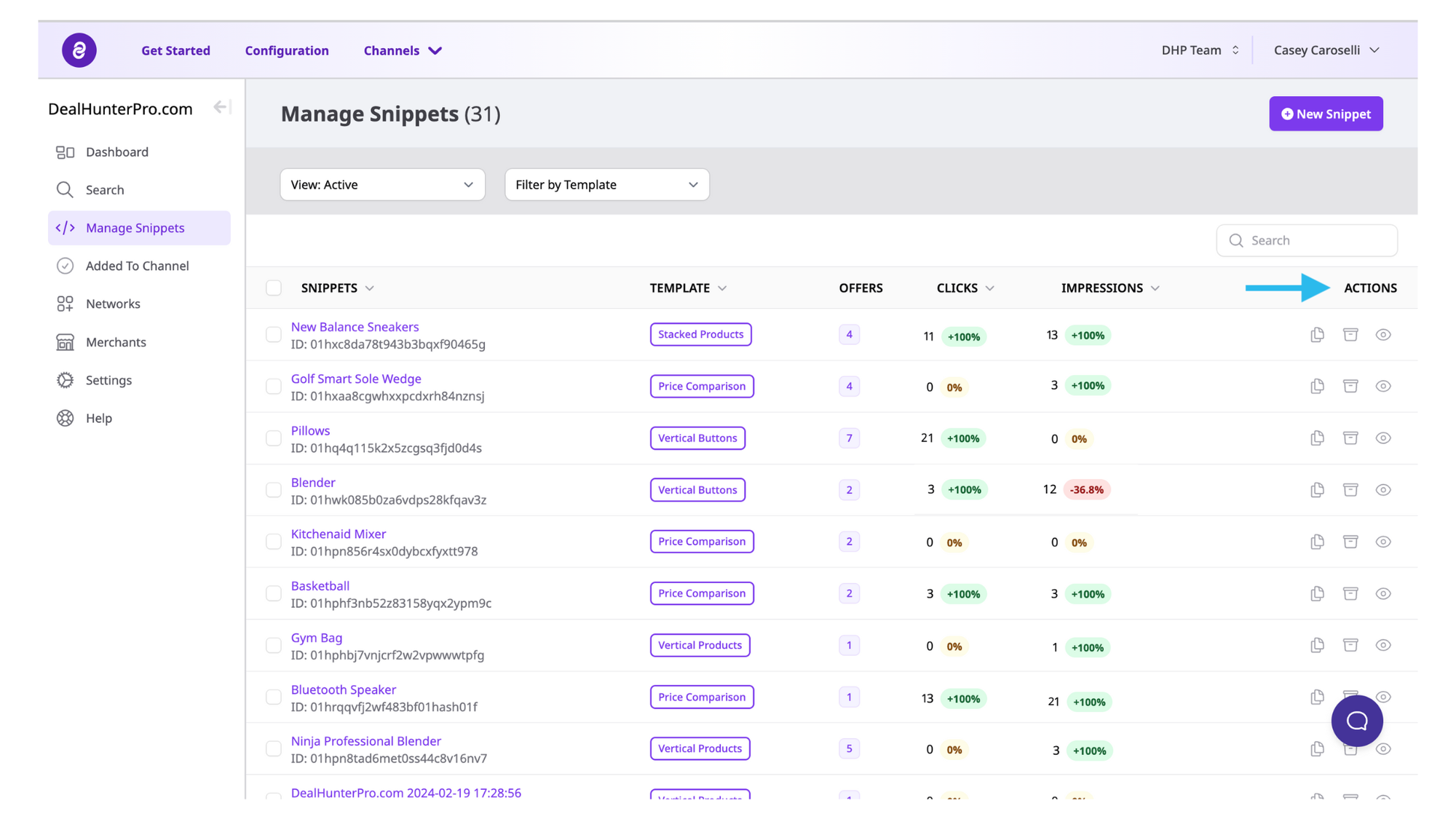Expand the Filter by Template dropdown

[x=606, y=185]
